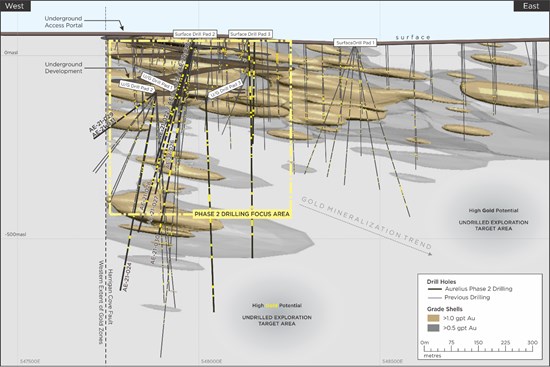This screenshot has height=367, width=550.
Task: Click the Gold Mineralization Trend text
Action: pos(366,222)
